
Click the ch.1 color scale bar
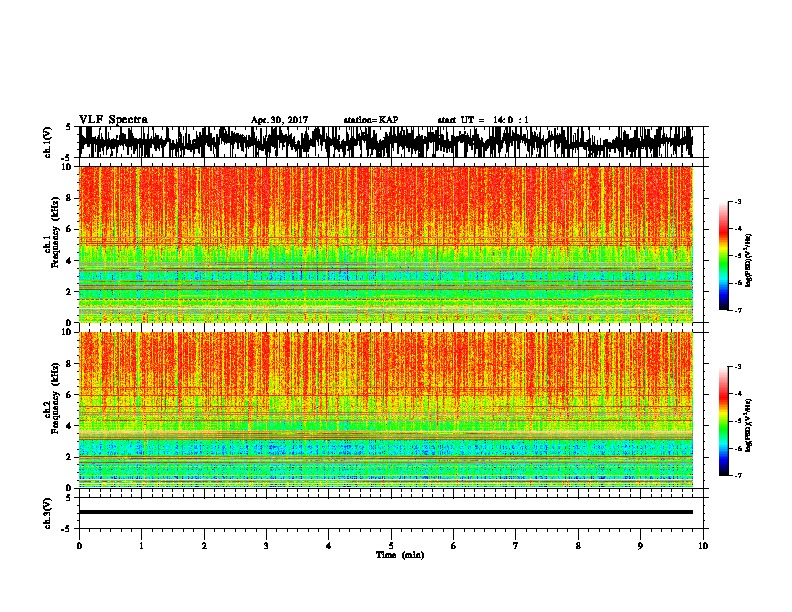724,256
